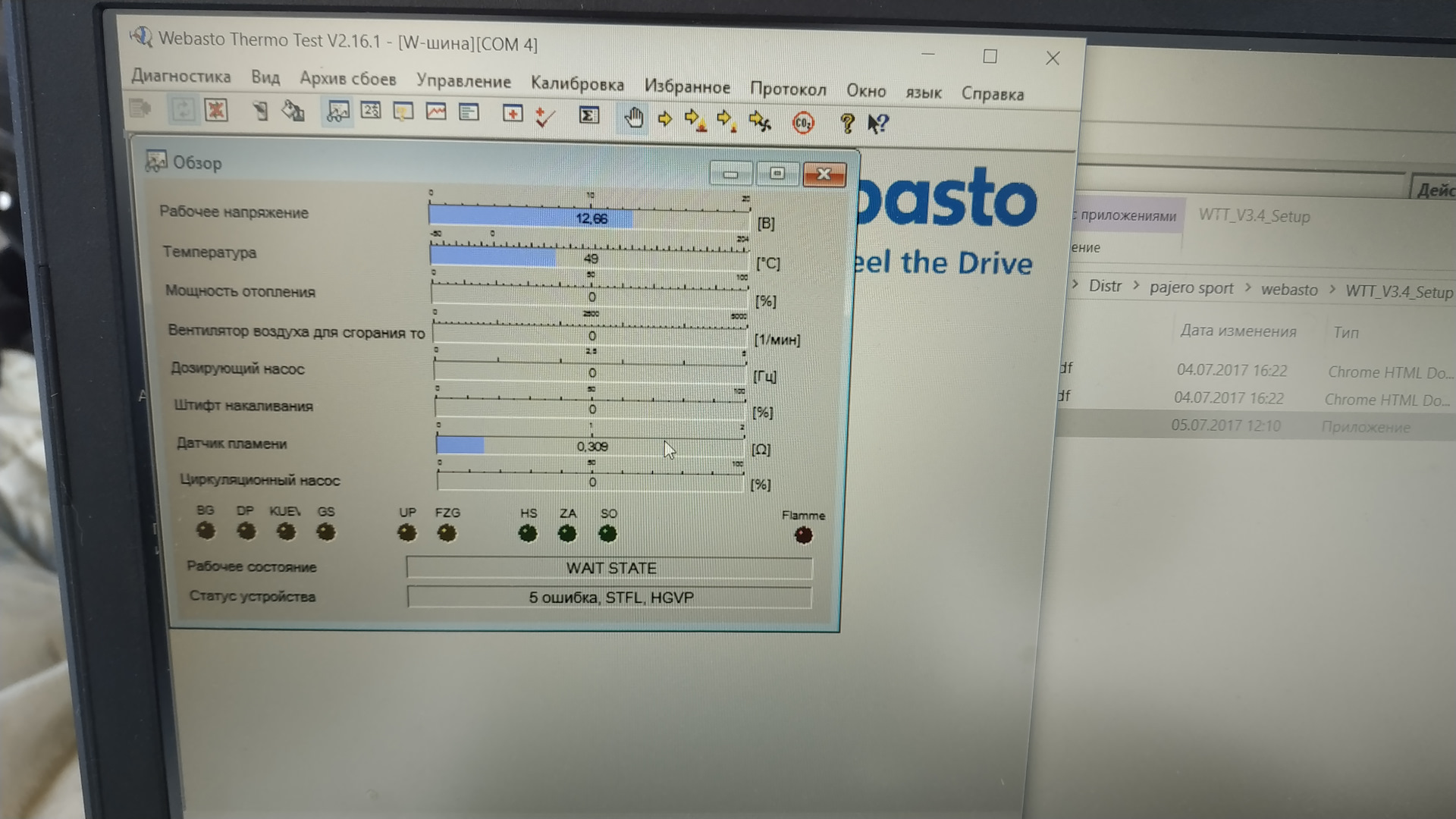Click the plain yellow arrow start icon
1456x819 pixels.
click(665, 118)
